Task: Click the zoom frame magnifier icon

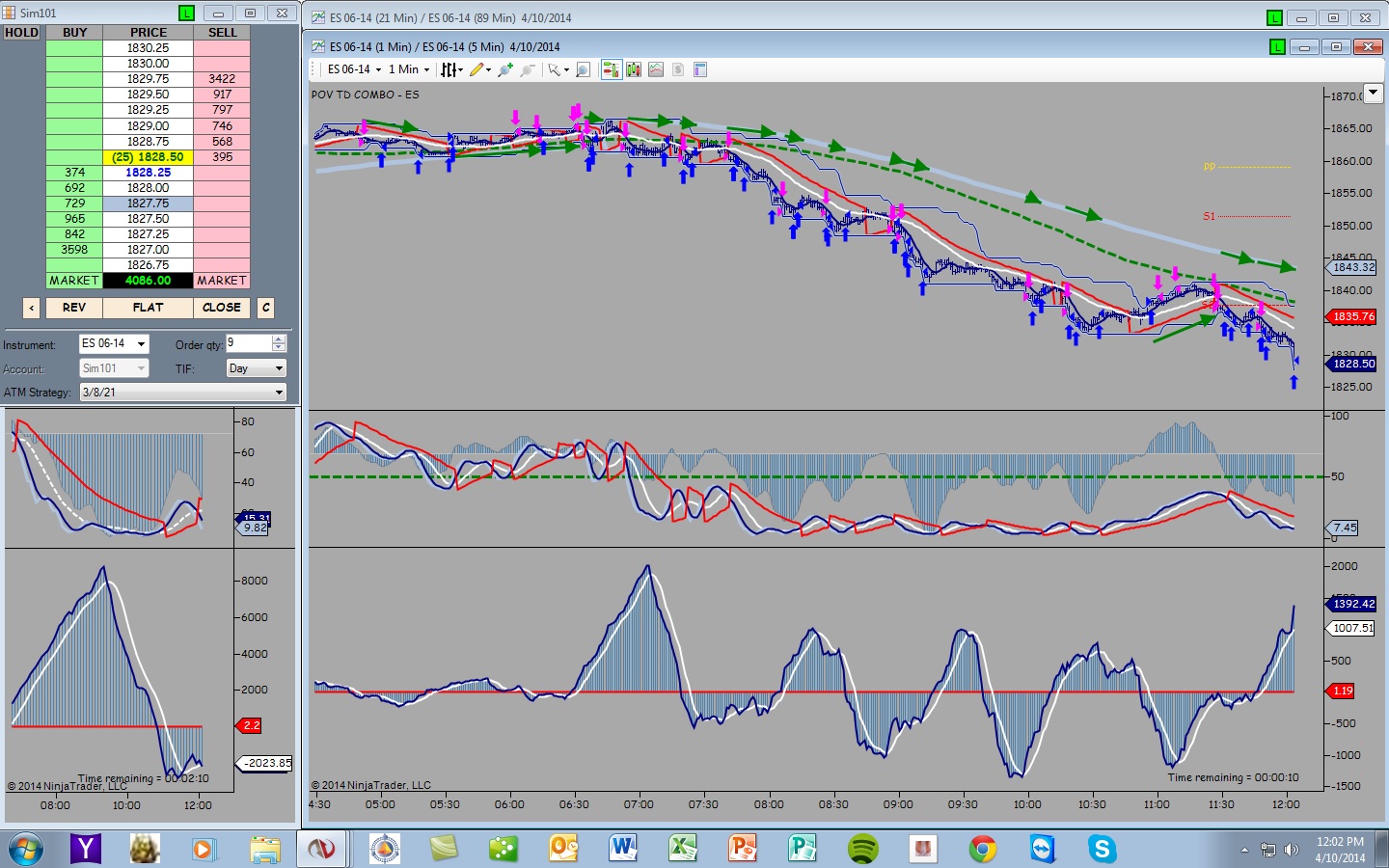Action: pos(583,69)
